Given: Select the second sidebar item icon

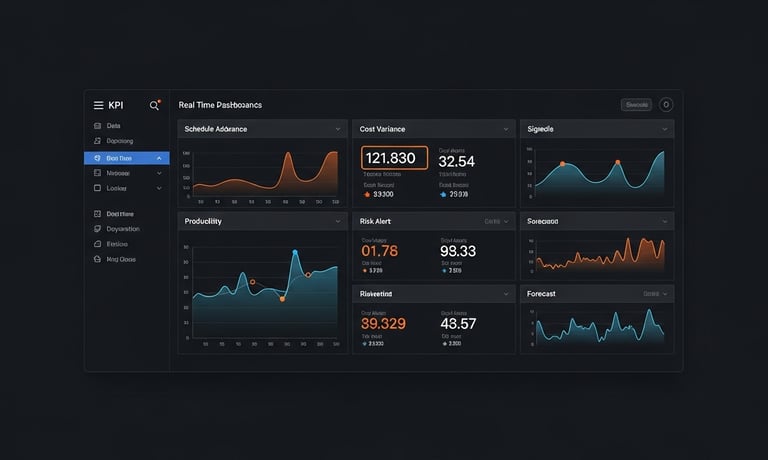Looking at the screenshot, I should [97, 141].
